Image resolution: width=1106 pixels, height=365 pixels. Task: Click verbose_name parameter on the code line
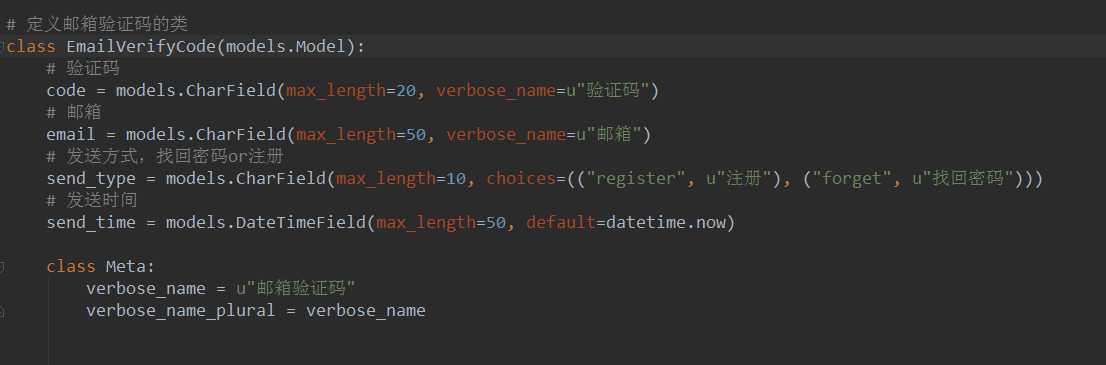[x=497, y=90]
